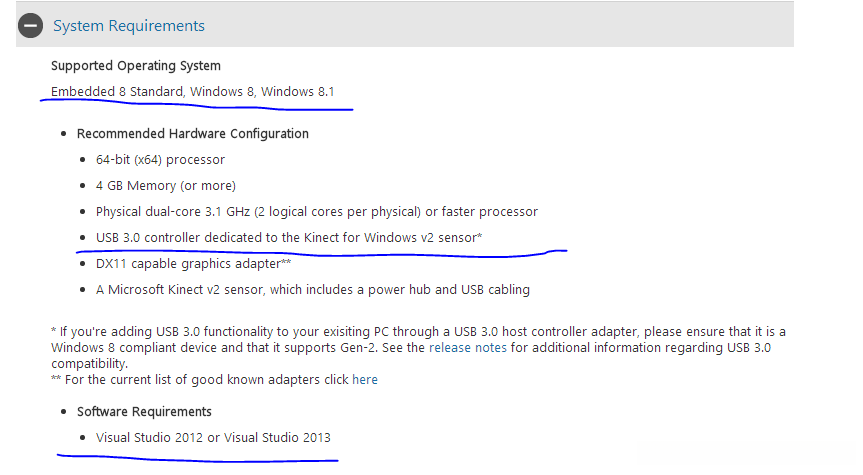Click the Supported Operating System heading
The width and height of the screenshot is (863, 475).
[136, 66]
